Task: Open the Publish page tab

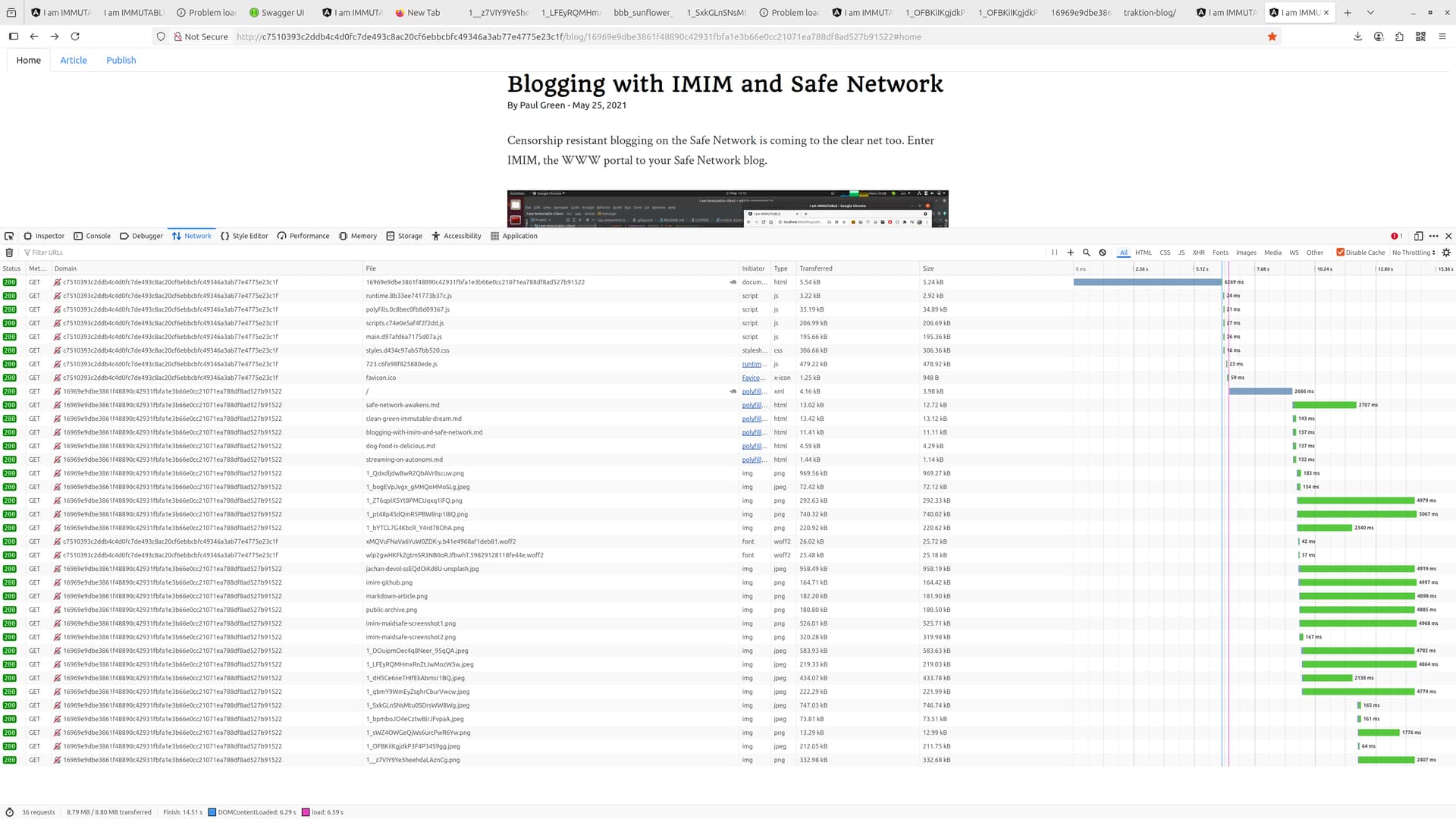Action: pyautogui.click(x=121, y=60)
